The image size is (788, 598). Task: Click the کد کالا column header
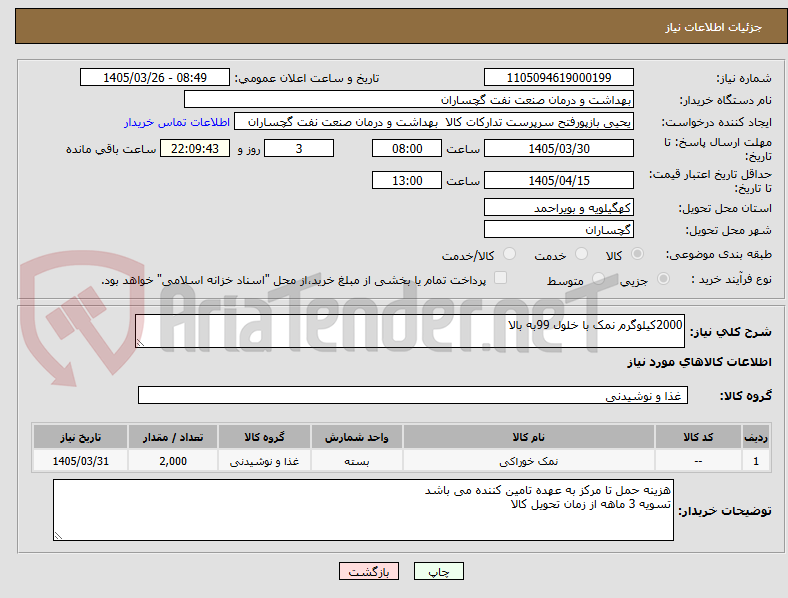click(698, 437)
